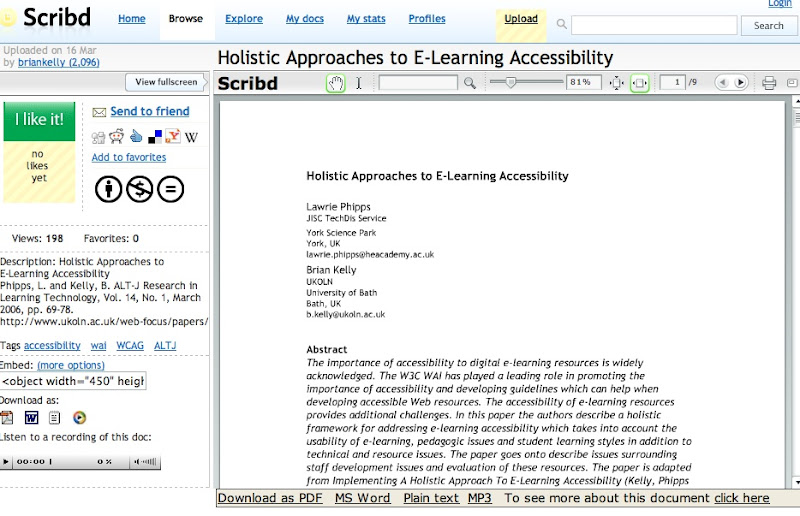Toggle fit-to-page view mode
This screenshot has width=800, height=516.
(617, 83)
